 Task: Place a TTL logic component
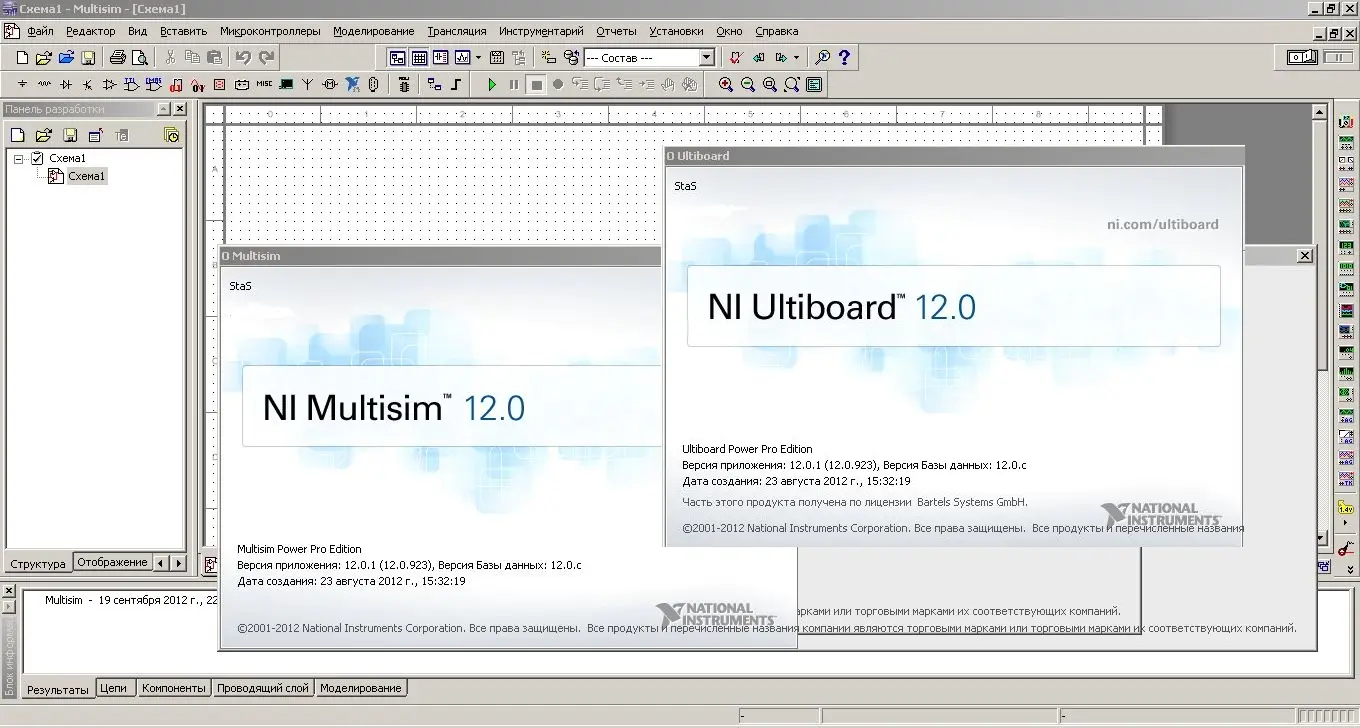point(132,84)
